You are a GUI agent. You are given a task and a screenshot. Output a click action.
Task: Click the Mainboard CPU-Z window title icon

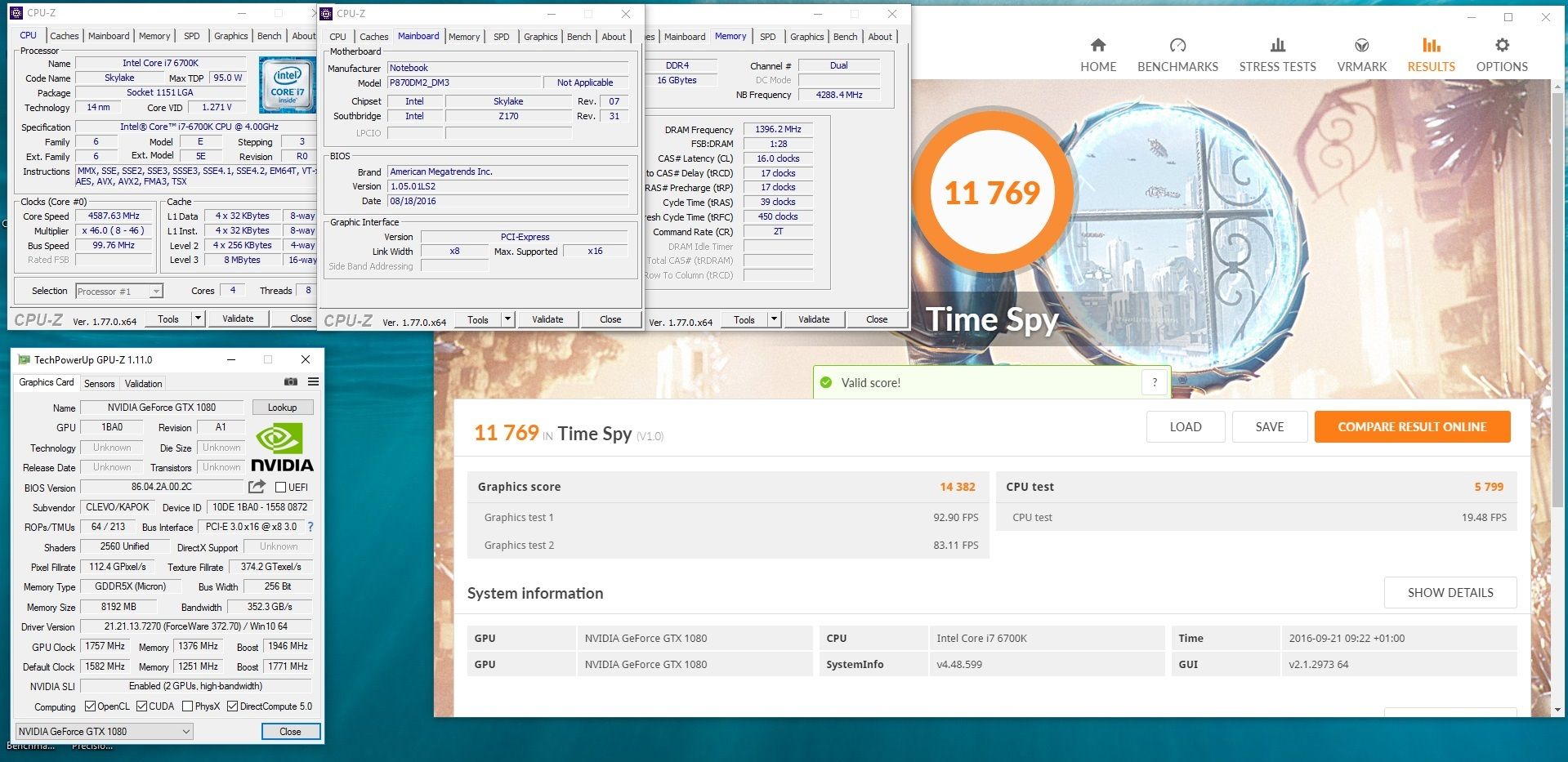(x=326, y=13)
